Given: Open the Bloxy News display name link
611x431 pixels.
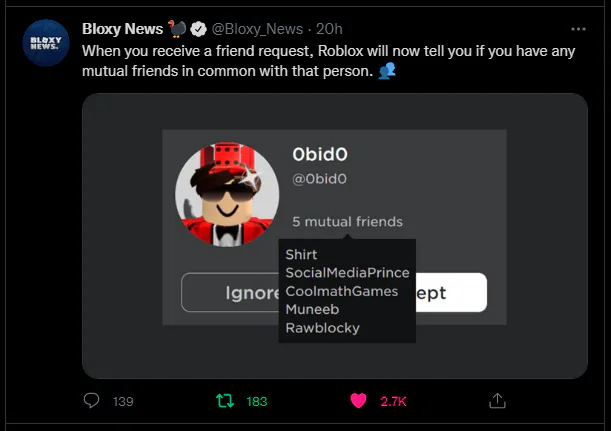Looking at the screenshot, I should tap(122, 29).
